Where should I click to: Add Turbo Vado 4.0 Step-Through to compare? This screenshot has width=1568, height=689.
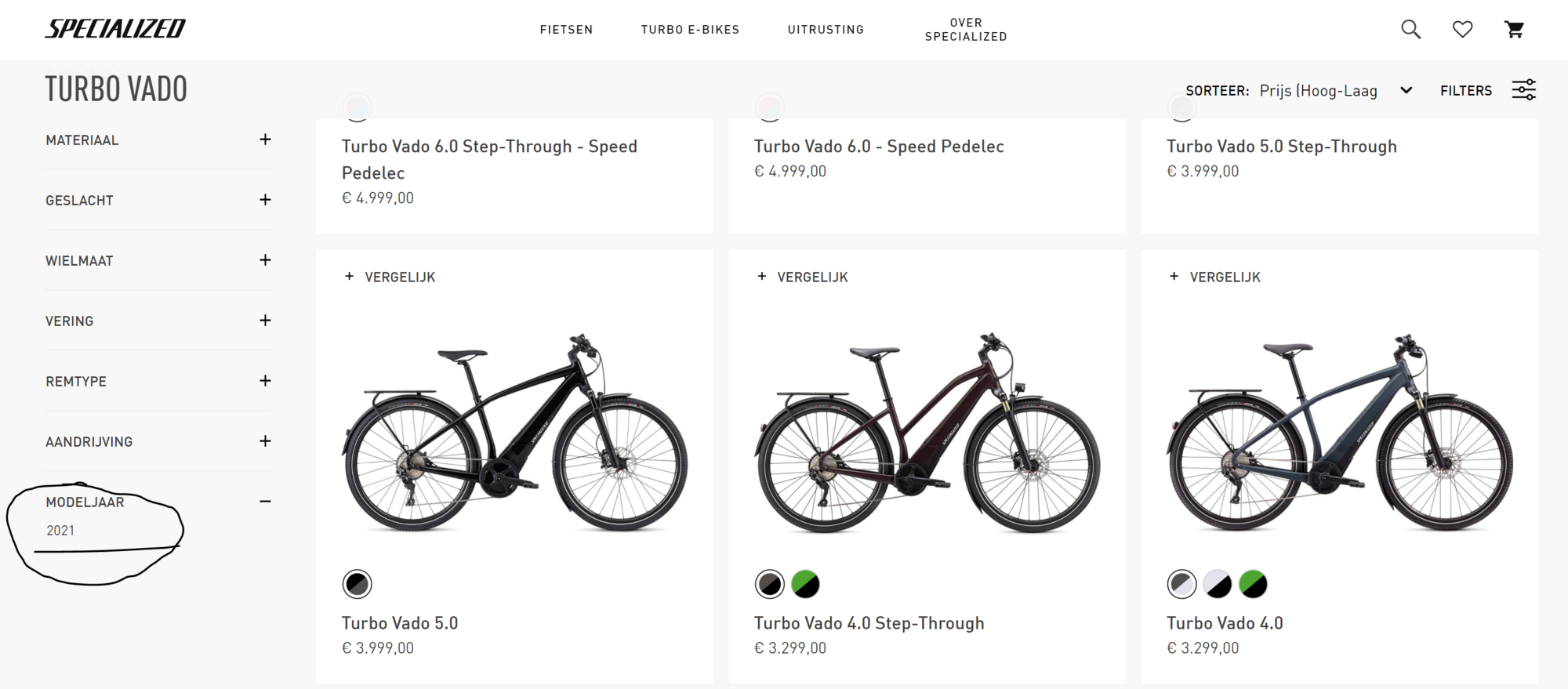[803, 277]
